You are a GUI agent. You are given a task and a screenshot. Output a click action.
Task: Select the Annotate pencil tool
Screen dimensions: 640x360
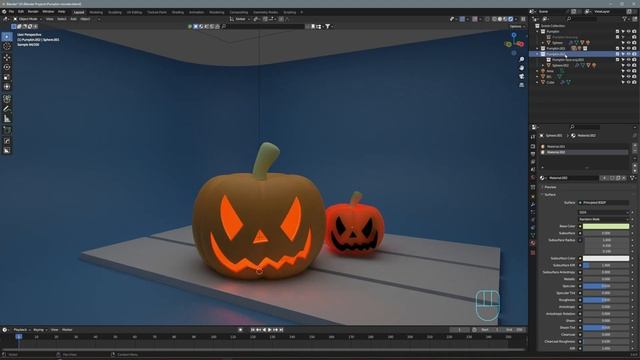7,109
